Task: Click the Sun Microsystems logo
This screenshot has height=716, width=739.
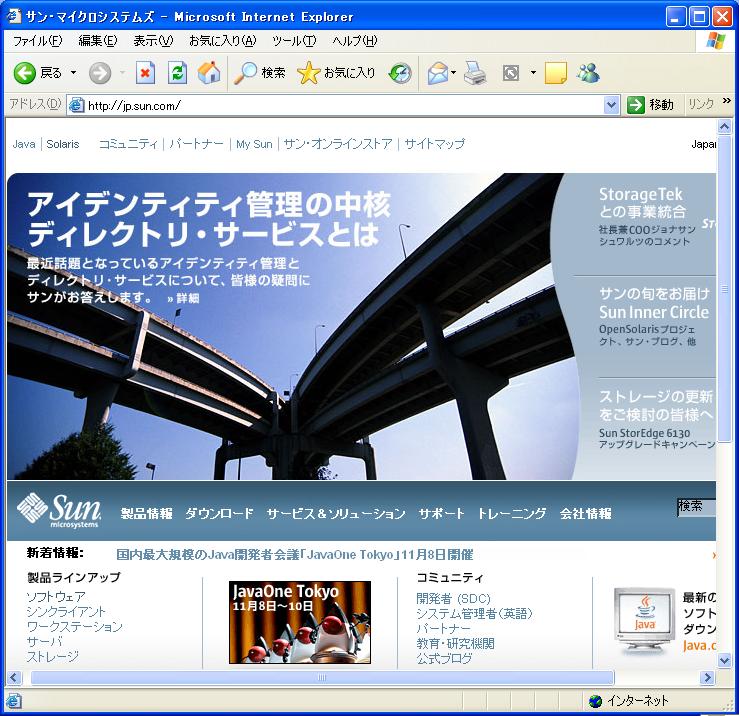Action: [59, 510]
